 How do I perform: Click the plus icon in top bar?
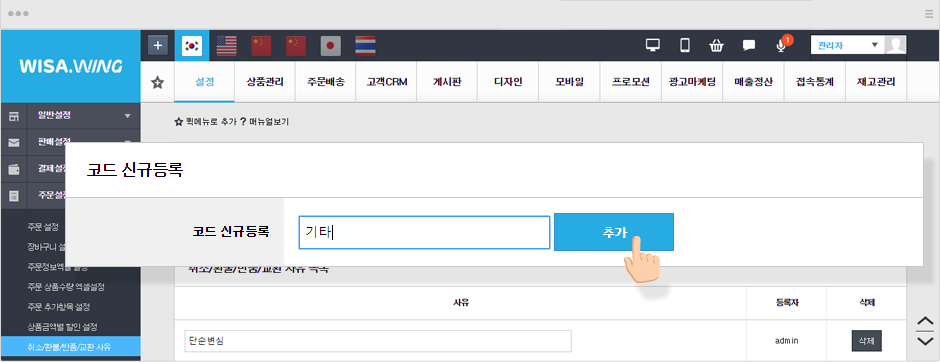click(x=158, y=46)
